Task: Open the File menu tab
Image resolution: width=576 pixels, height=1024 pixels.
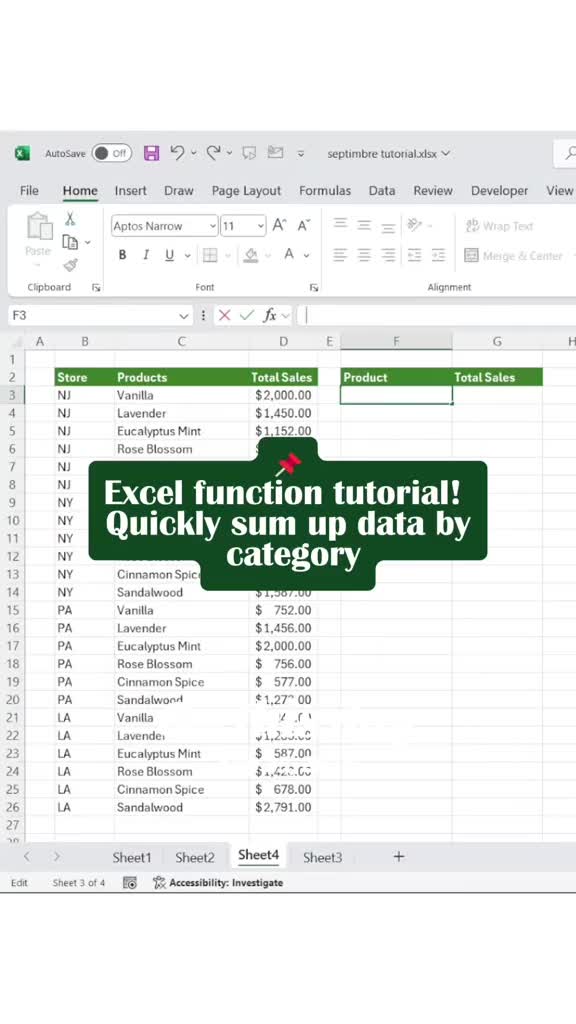Action: (x=29, y=191)
